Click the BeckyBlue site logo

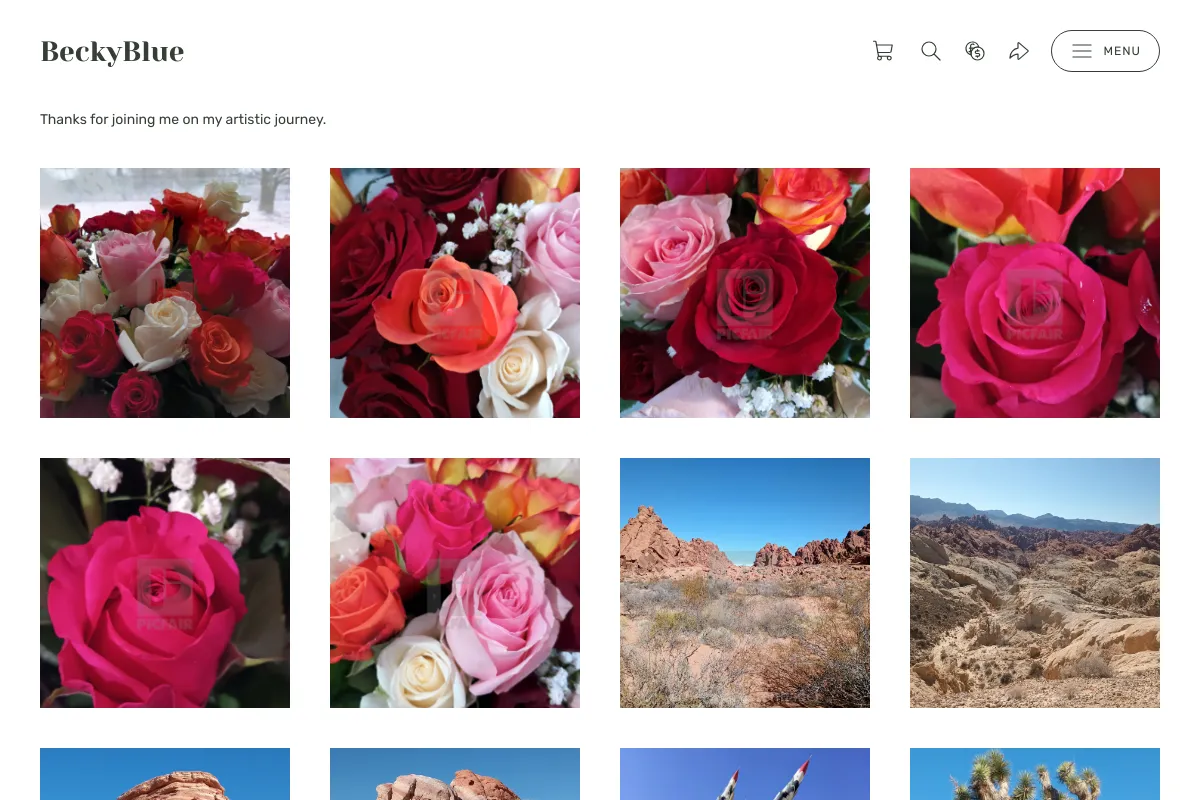[112, 51]
